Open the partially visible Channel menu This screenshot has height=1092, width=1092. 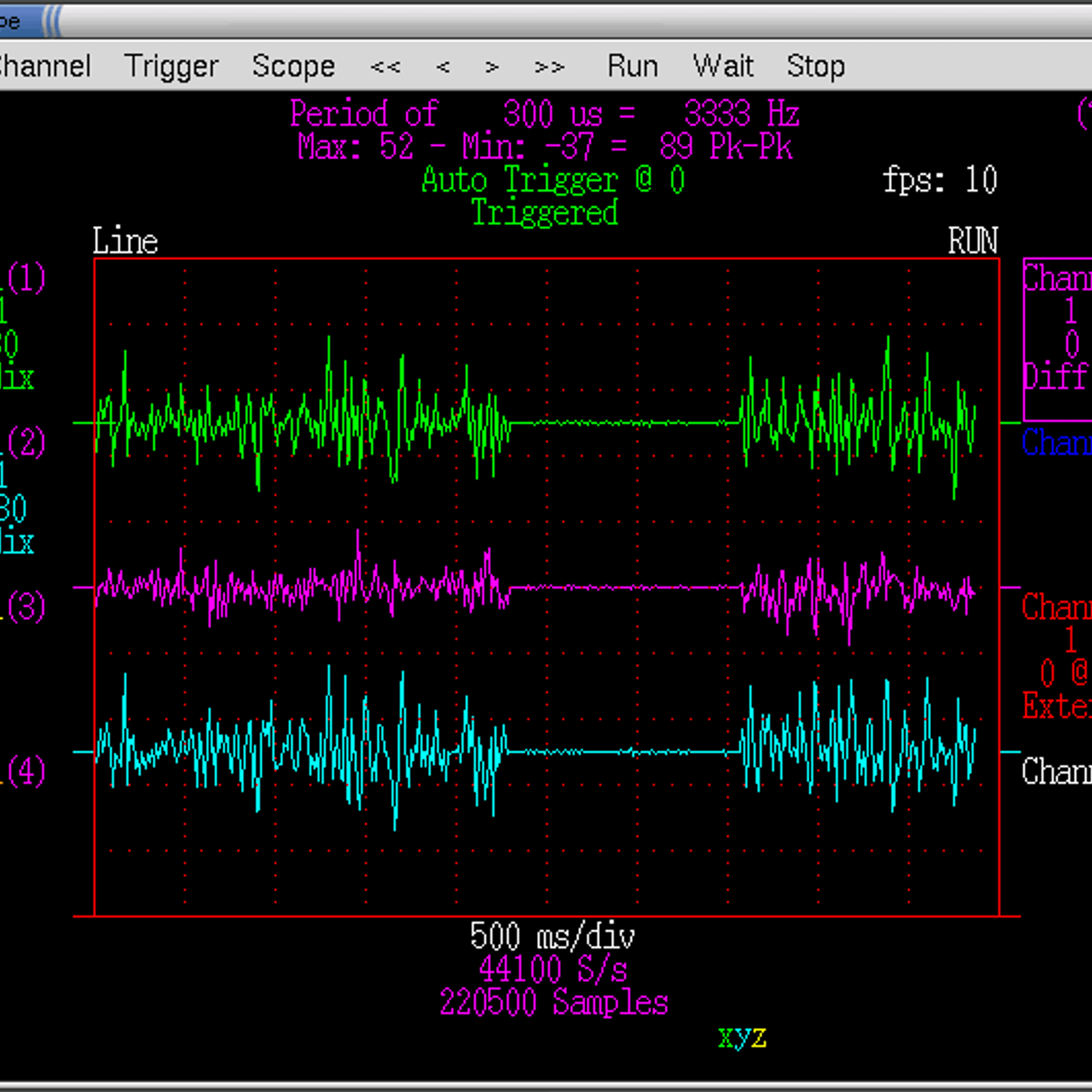[x=45, y=67]
